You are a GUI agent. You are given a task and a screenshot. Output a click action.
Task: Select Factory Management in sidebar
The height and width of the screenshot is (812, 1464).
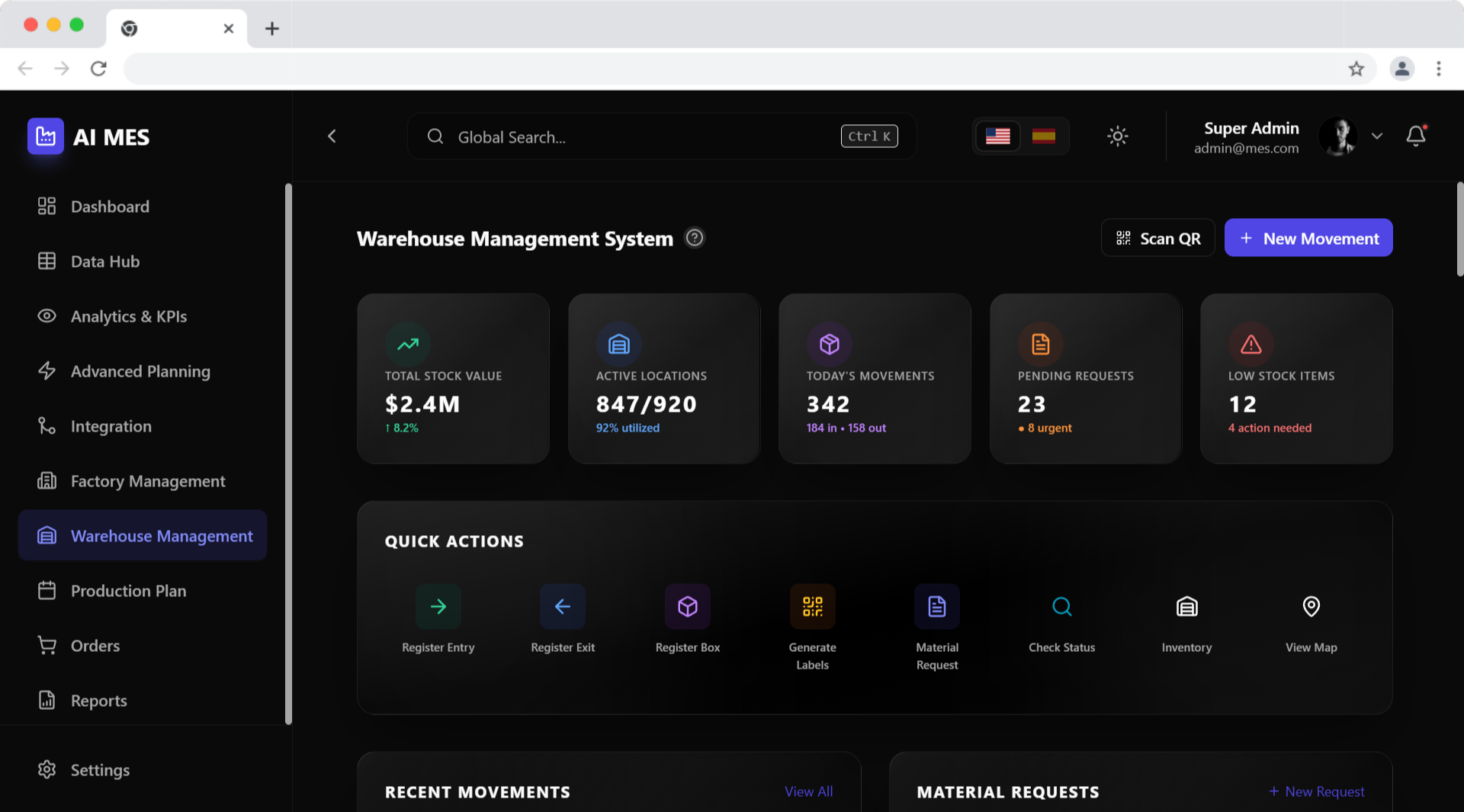143,481
